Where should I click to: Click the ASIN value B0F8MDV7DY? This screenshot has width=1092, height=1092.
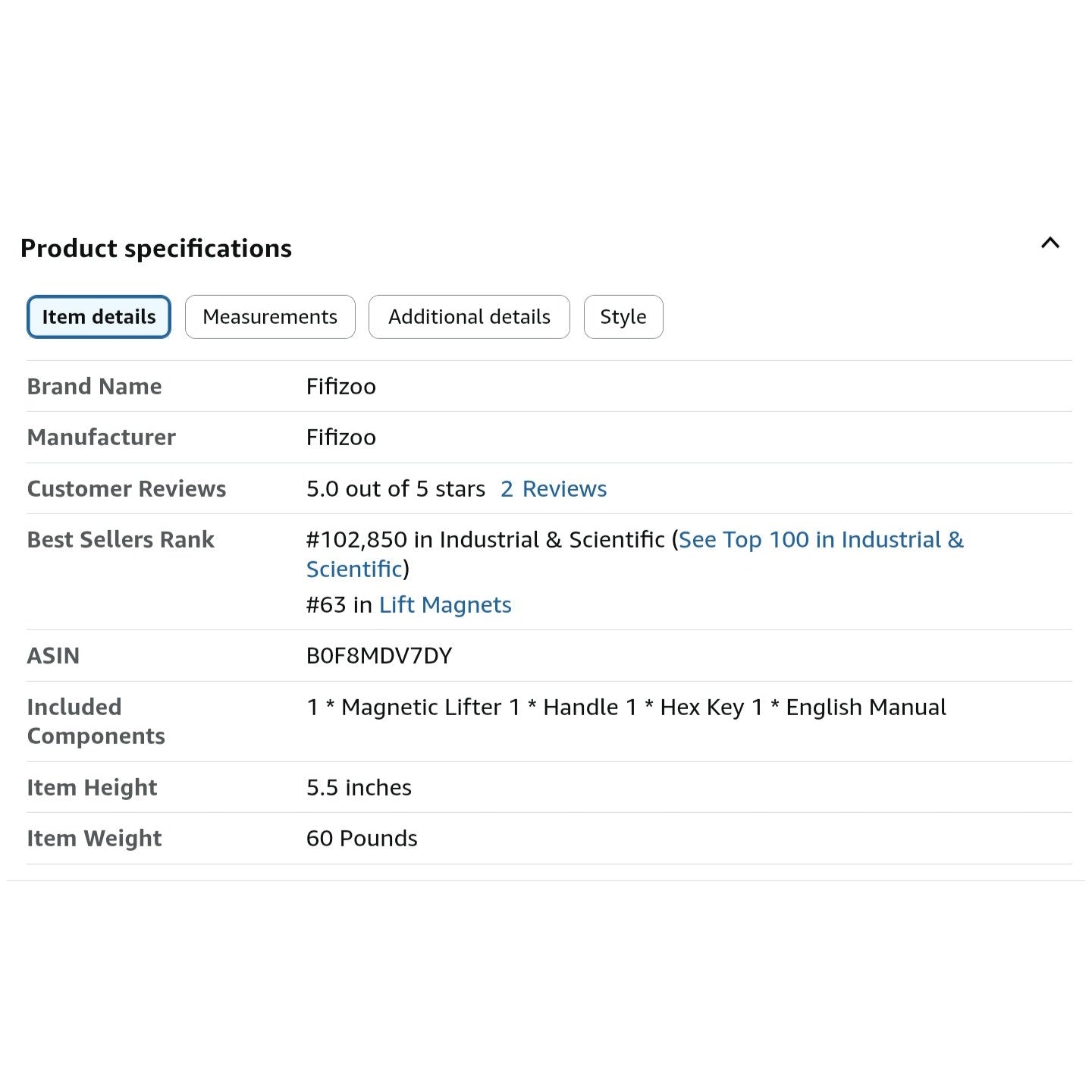pyautogui.click(x=378, y=656)
